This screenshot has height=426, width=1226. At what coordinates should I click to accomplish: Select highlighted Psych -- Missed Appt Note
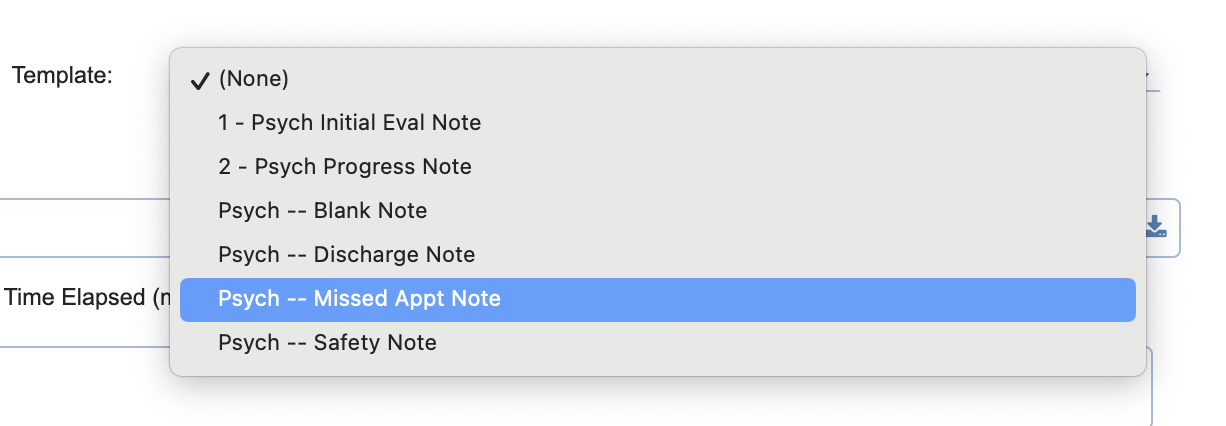658,299
